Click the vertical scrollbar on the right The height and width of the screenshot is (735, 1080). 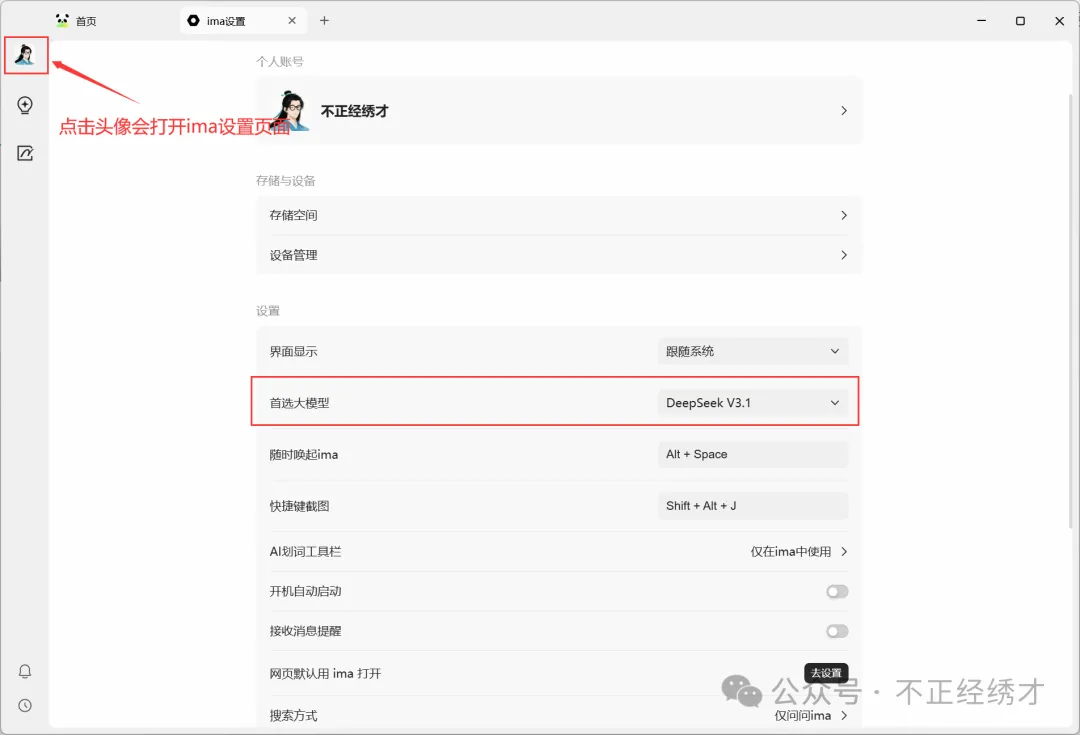pos(1070,310)
